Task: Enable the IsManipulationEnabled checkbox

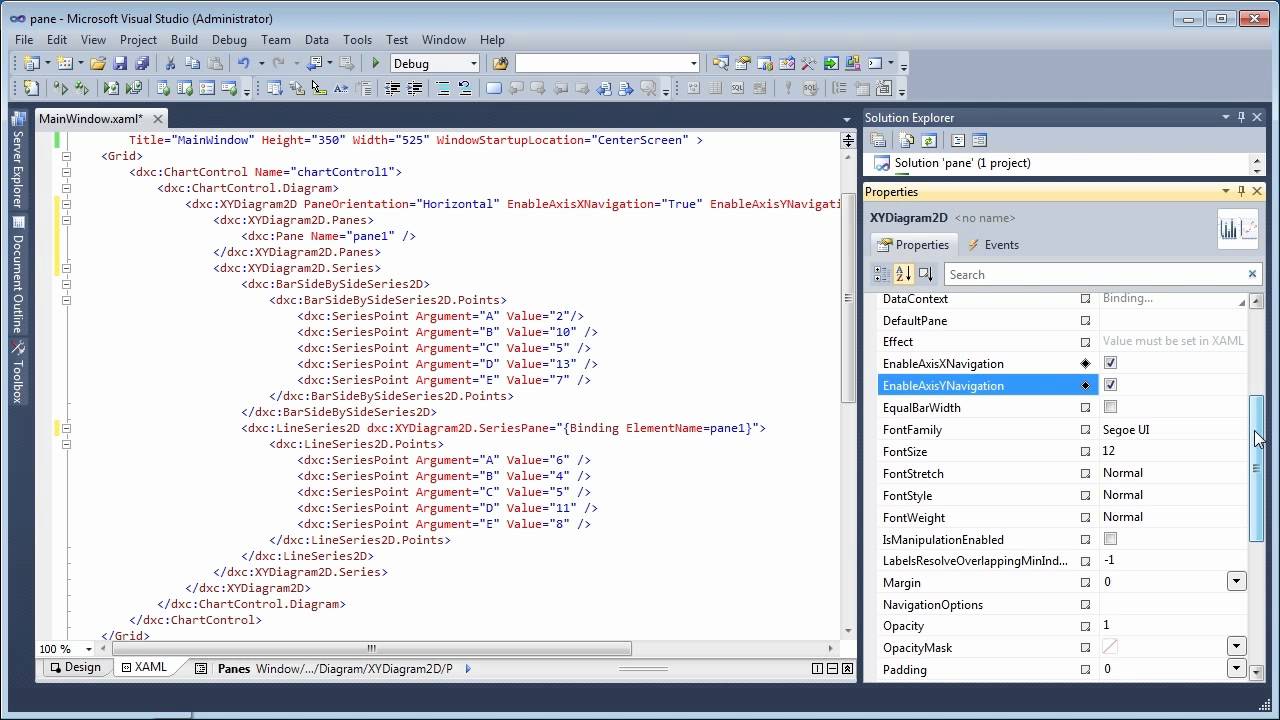Action: (1110, 539)
